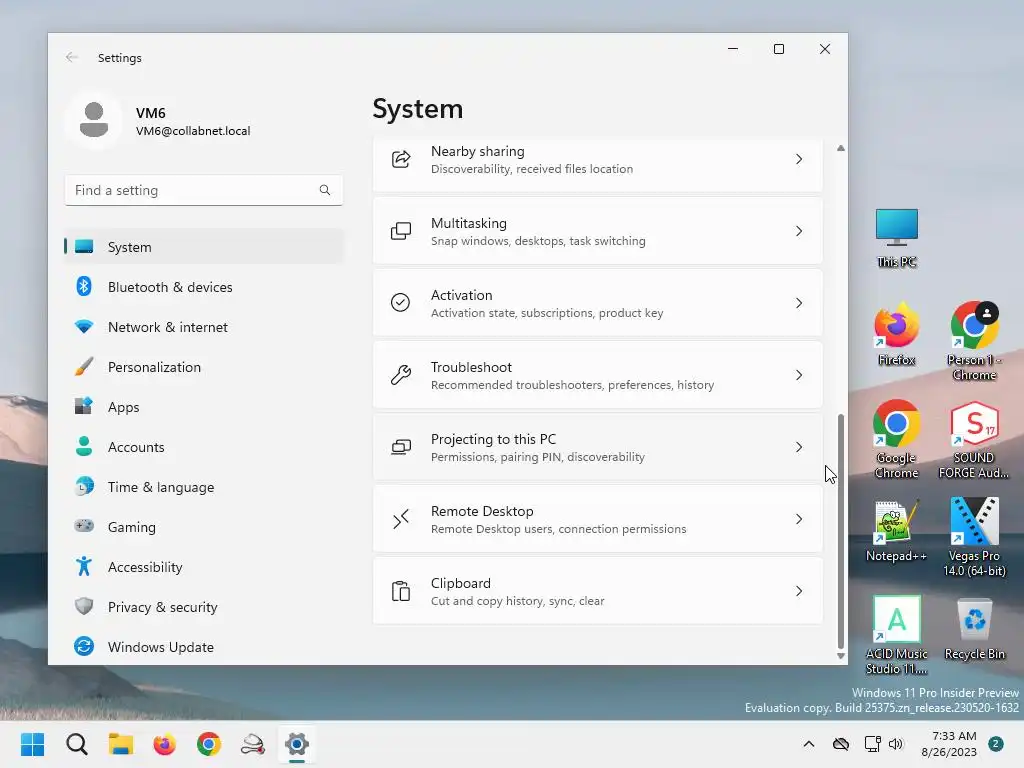Screen dimensions: 1024x768
Task: Click the cloud sync off tray icon
Action: click(x=840, y=744)
